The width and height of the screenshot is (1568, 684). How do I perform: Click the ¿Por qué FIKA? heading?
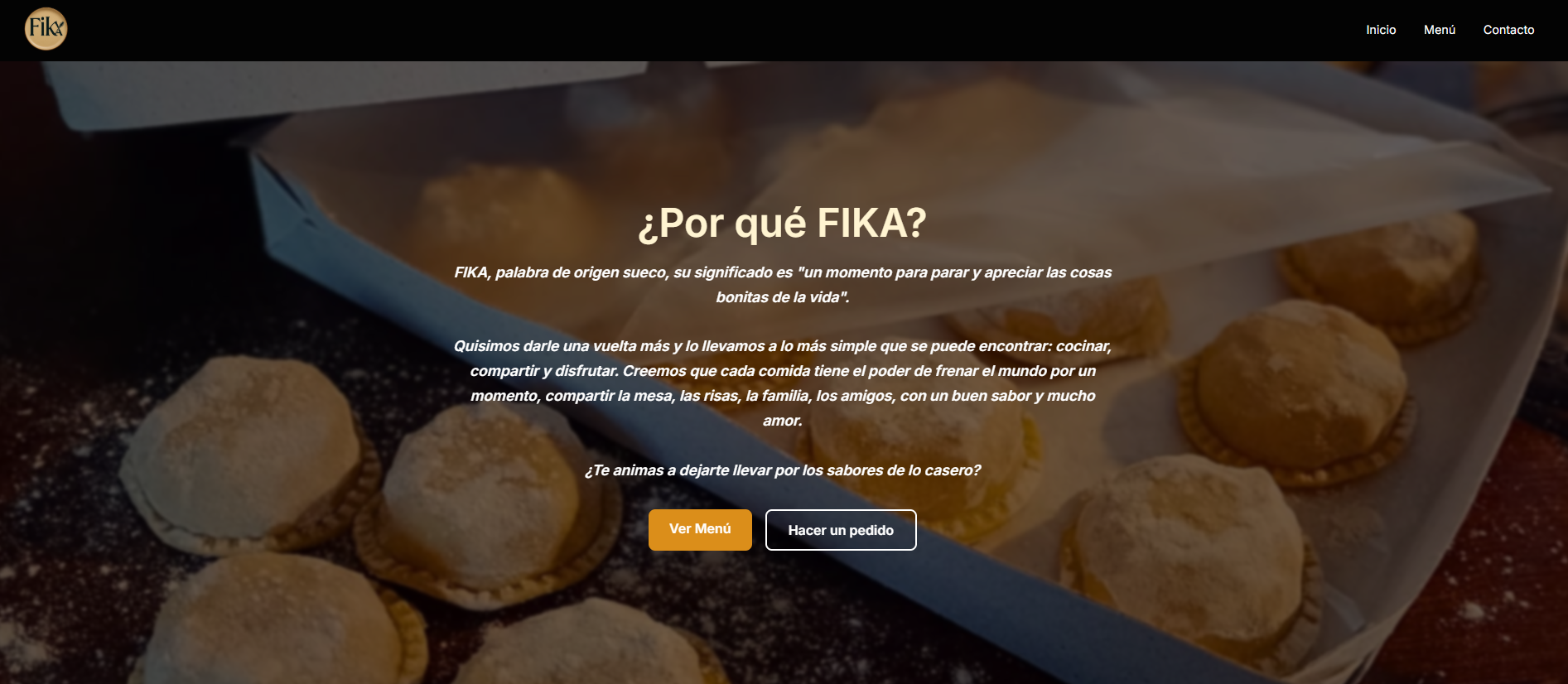783,223
